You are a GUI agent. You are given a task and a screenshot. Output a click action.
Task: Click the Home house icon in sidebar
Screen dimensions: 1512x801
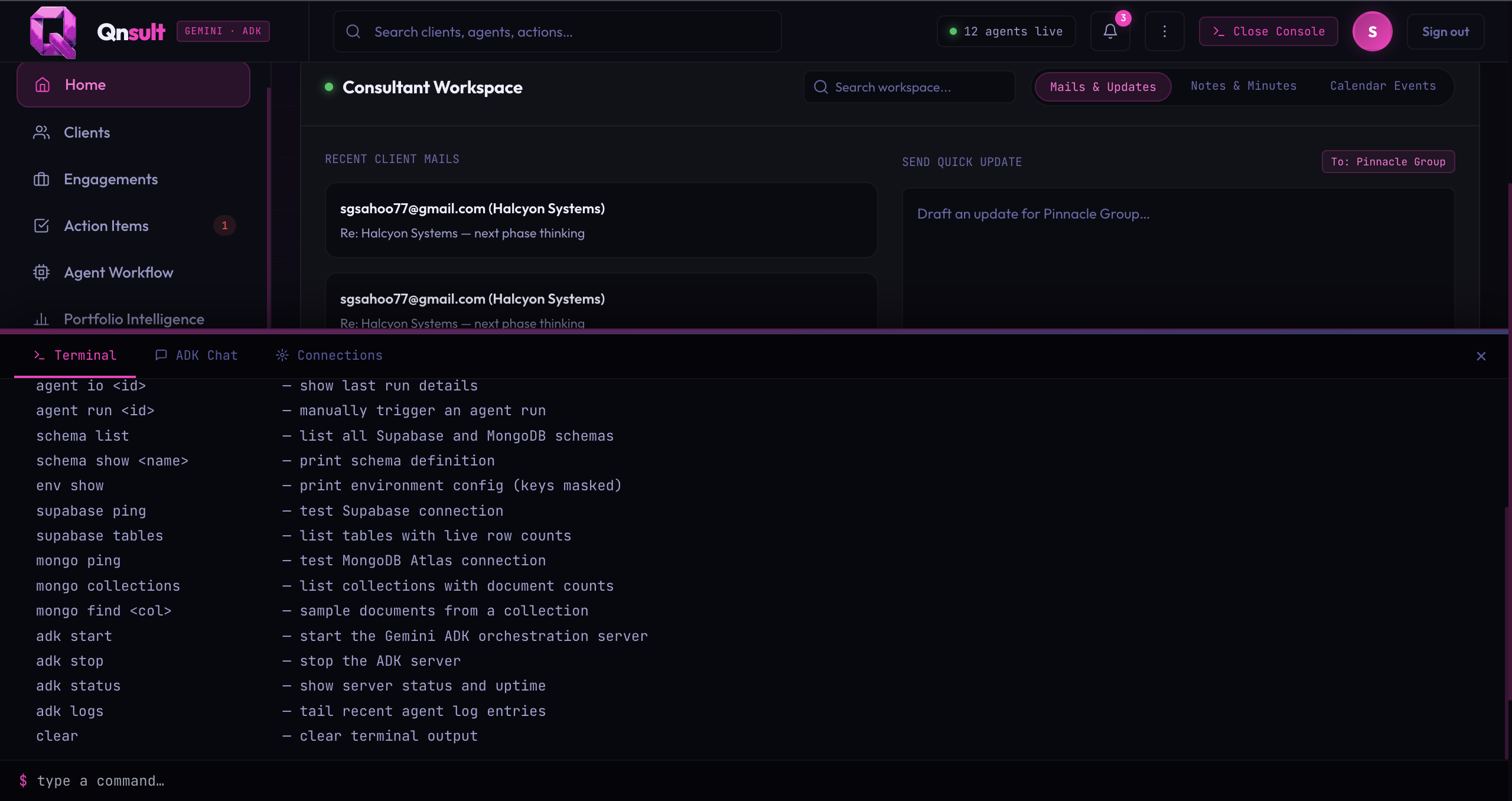tap(43, 84)
